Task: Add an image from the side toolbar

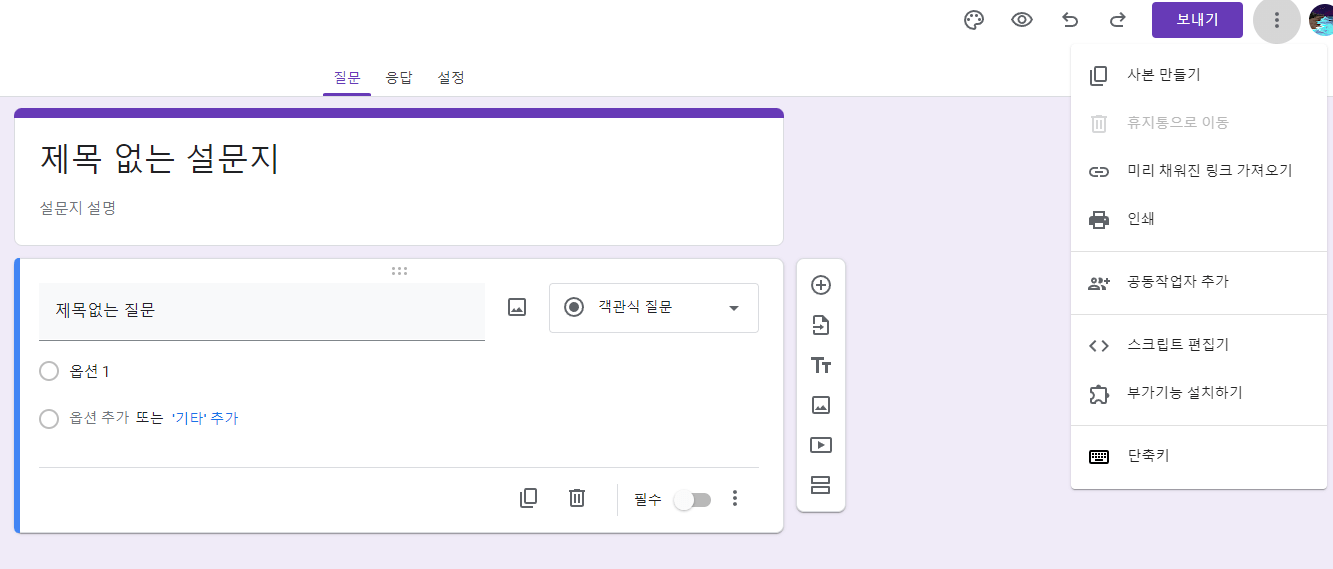Action: [x=821, y=405]
